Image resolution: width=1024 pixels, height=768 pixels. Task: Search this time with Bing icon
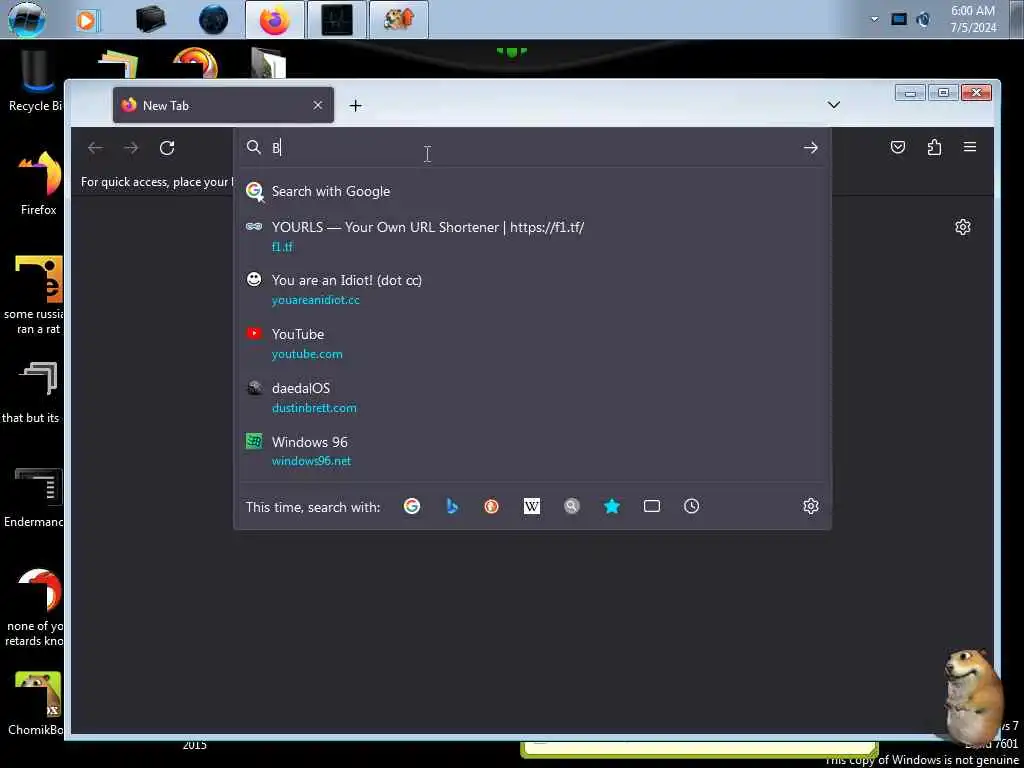click(452, 506)
